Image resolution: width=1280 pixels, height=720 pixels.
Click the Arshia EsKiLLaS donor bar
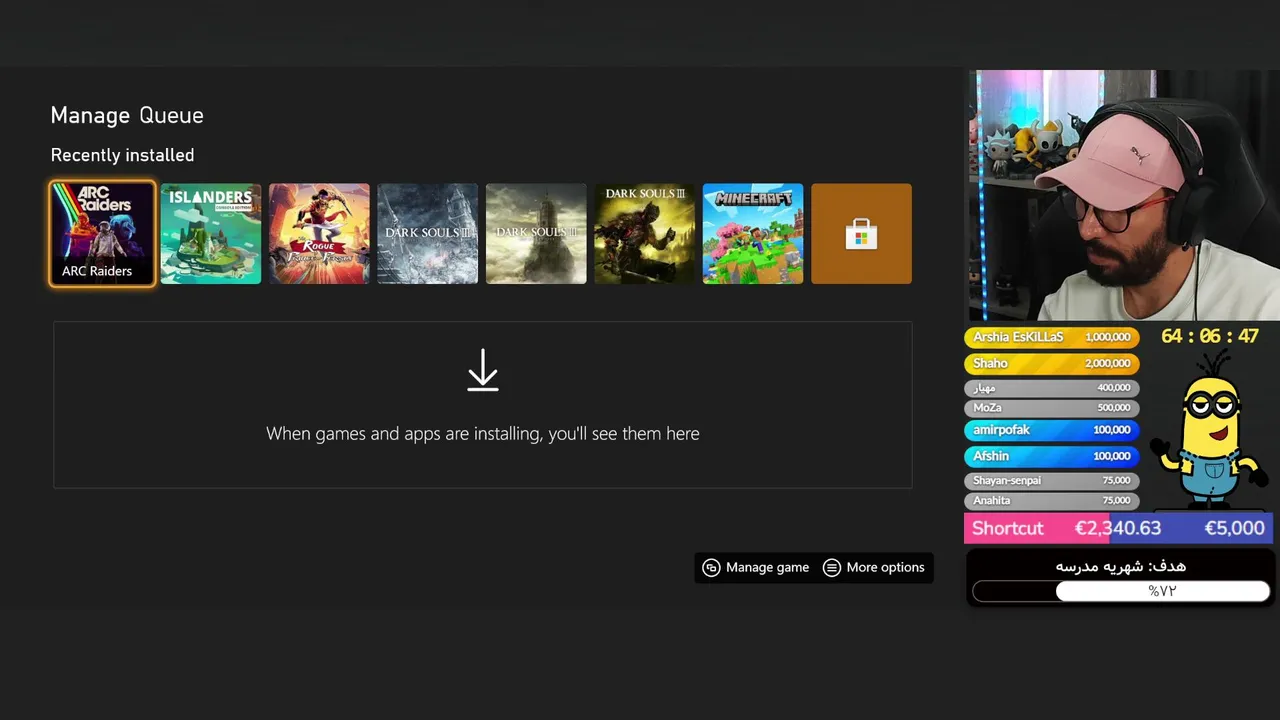(x=1051, y=337)
